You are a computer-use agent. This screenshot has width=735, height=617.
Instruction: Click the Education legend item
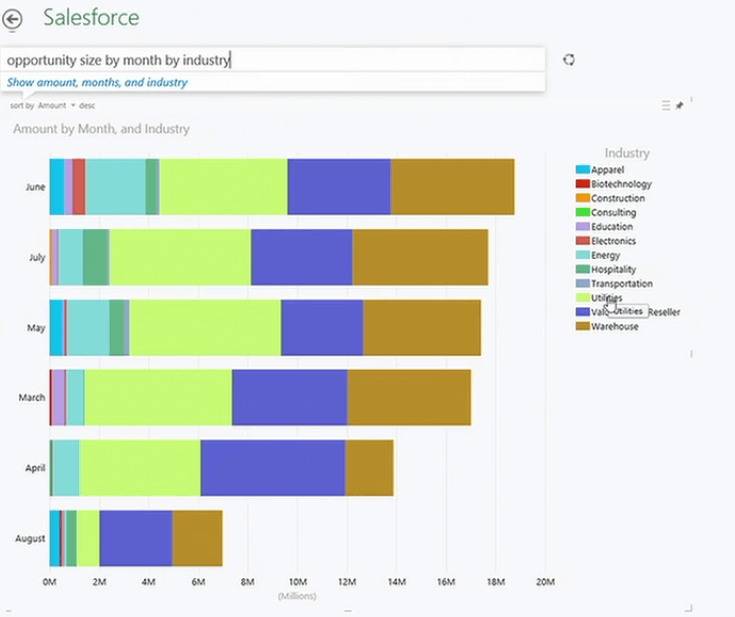(x=611, y=227)
